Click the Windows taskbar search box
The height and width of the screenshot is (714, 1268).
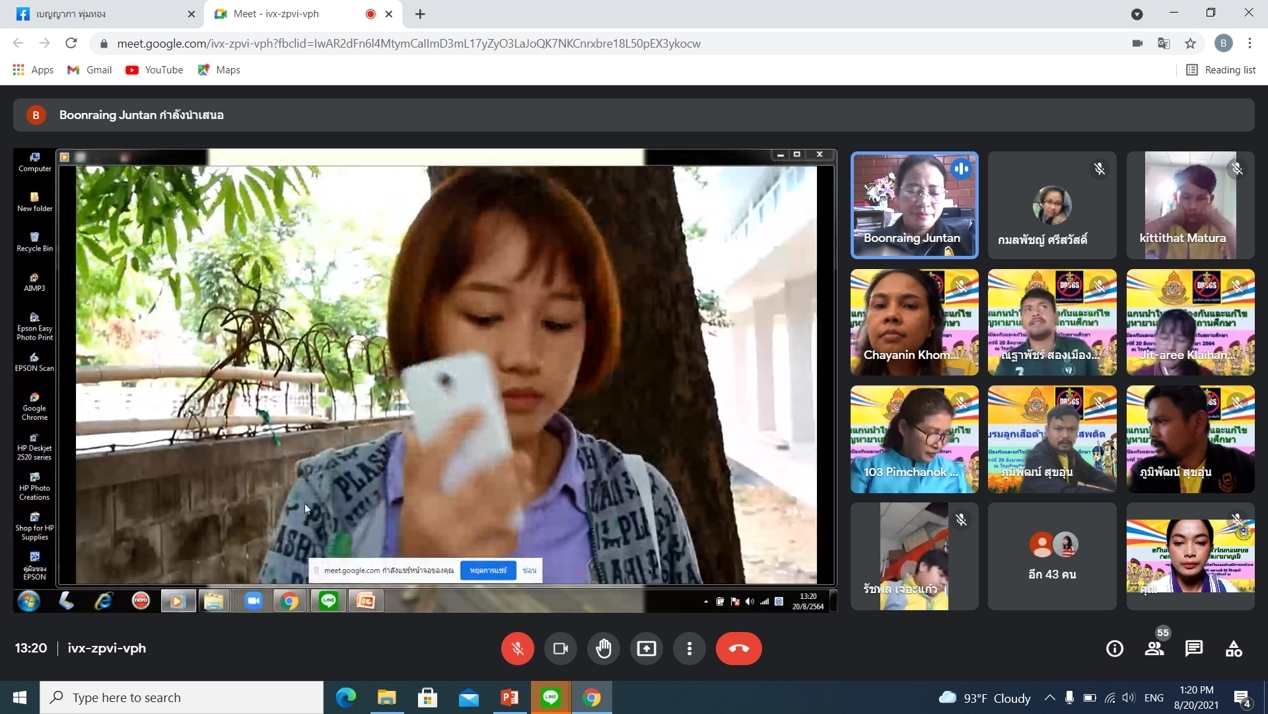click(x=182, y=697)
